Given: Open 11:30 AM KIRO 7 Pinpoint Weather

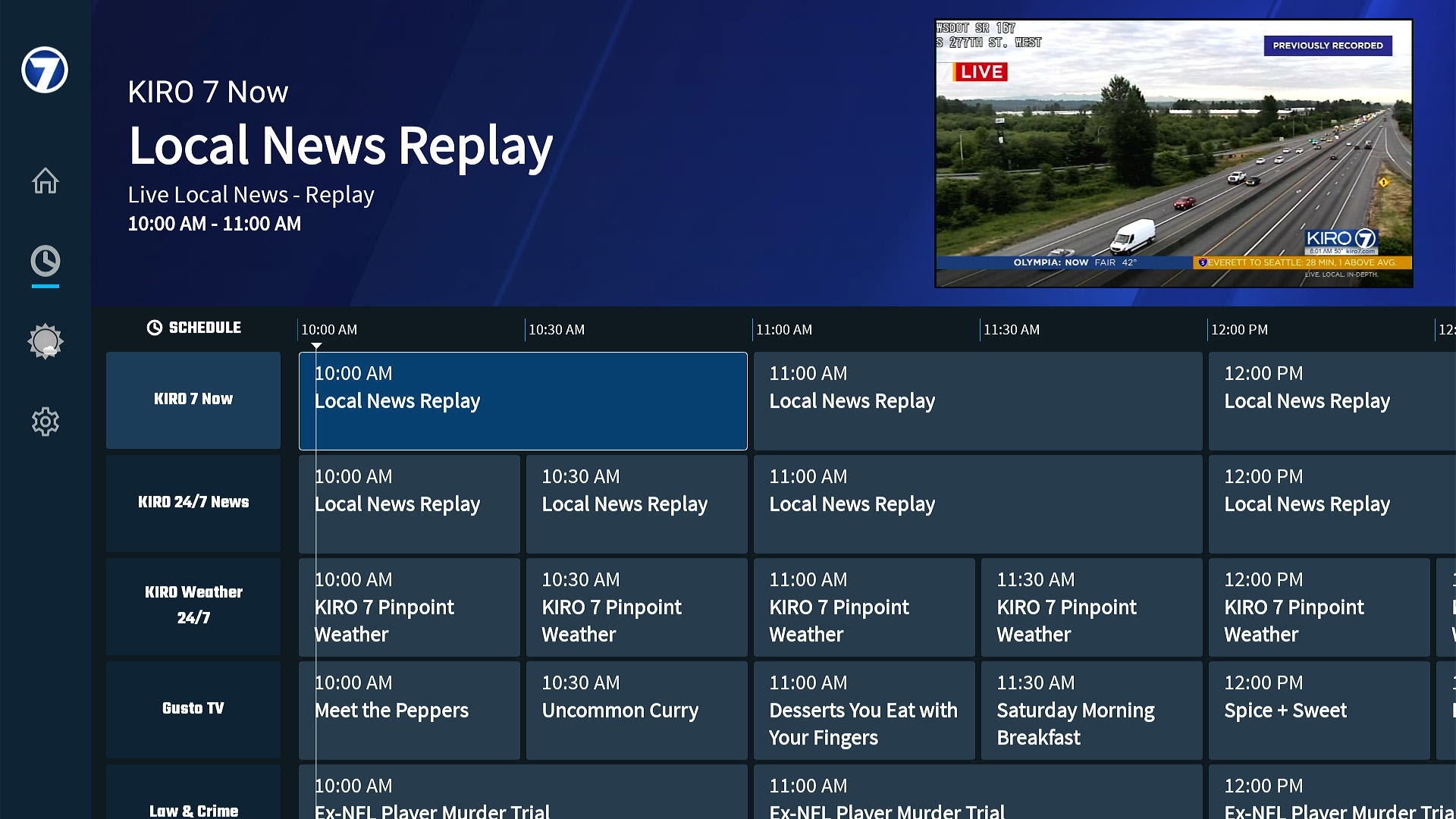Looking at the screenshot, I should point(1091,607).
